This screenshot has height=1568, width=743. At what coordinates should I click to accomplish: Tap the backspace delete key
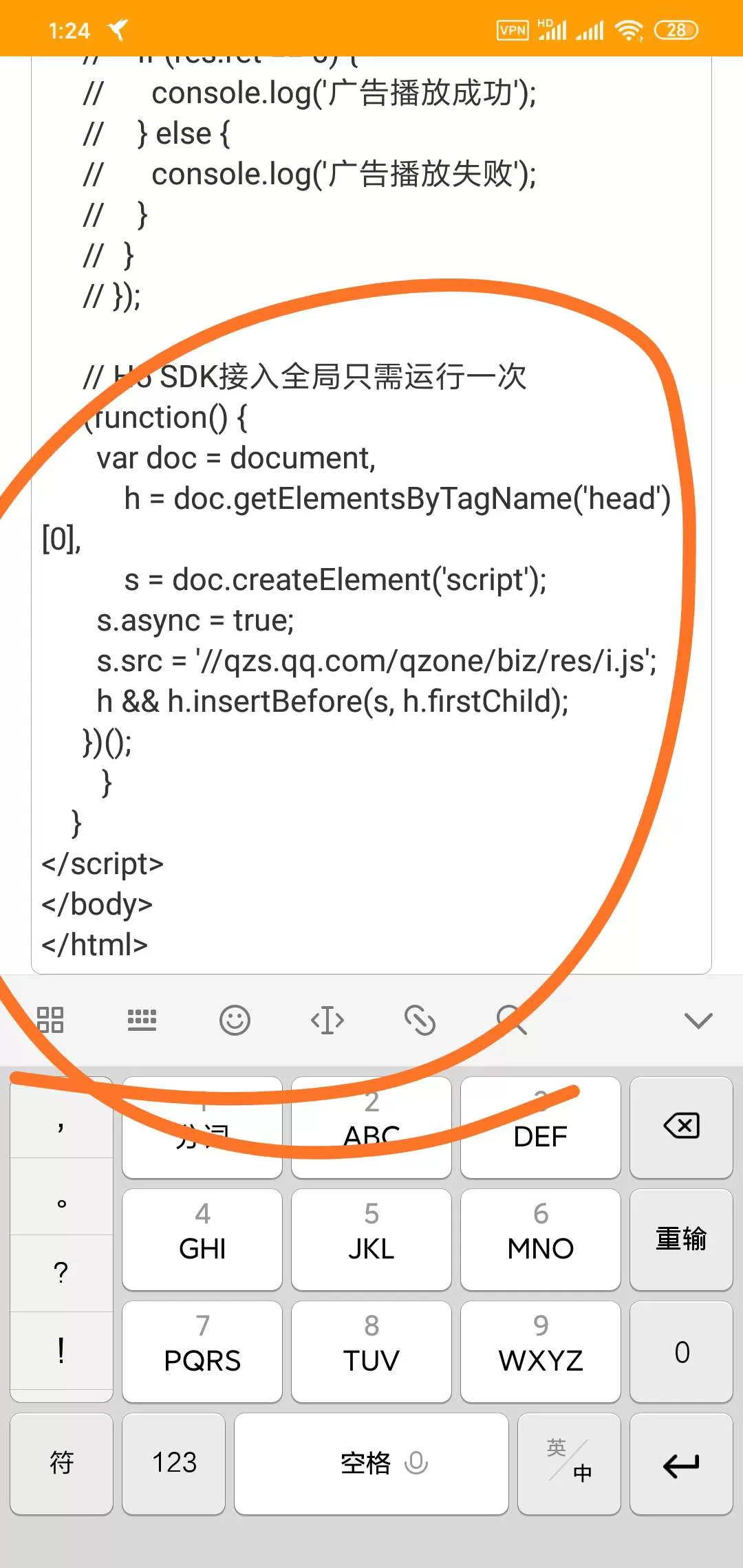(x=681, y=1127)
